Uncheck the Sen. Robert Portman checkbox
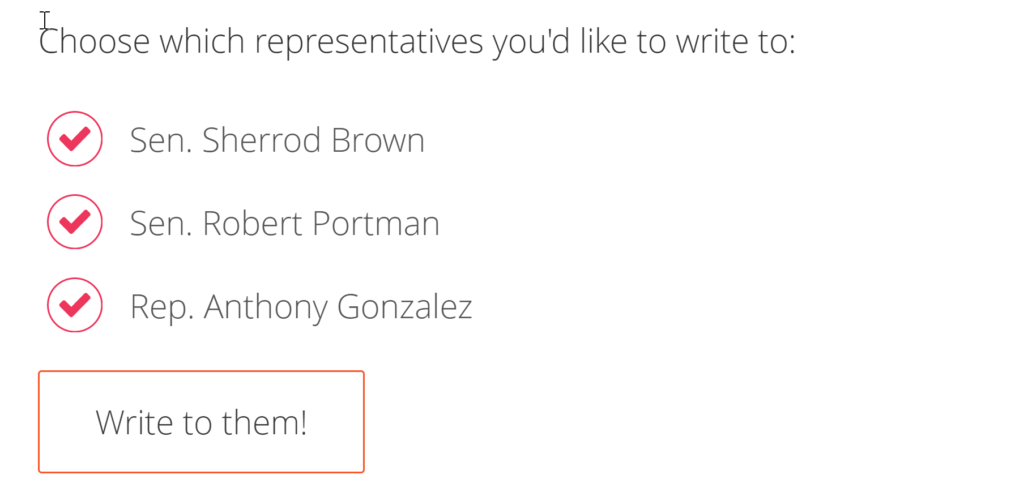This screenshot has height=479, width=1024. (75, 222)
